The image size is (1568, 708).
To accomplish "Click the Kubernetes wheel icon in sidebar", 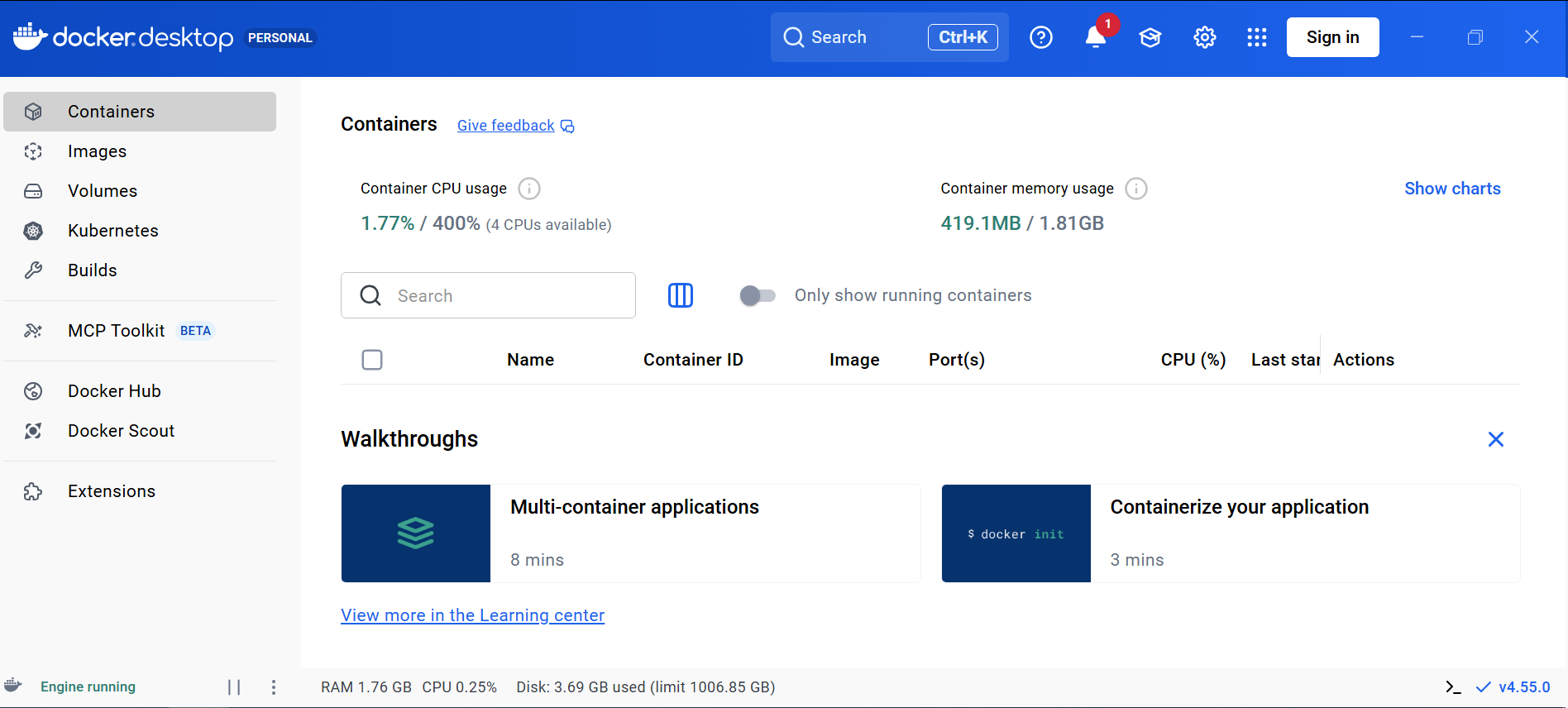I will tap(33, 231).
